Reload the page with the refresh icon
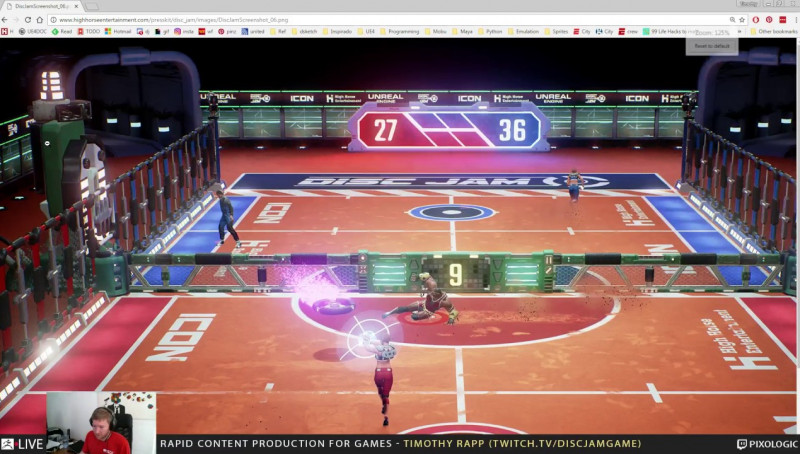Image resolution: width=800 pixels, height=454 pixels. (28, 20)
